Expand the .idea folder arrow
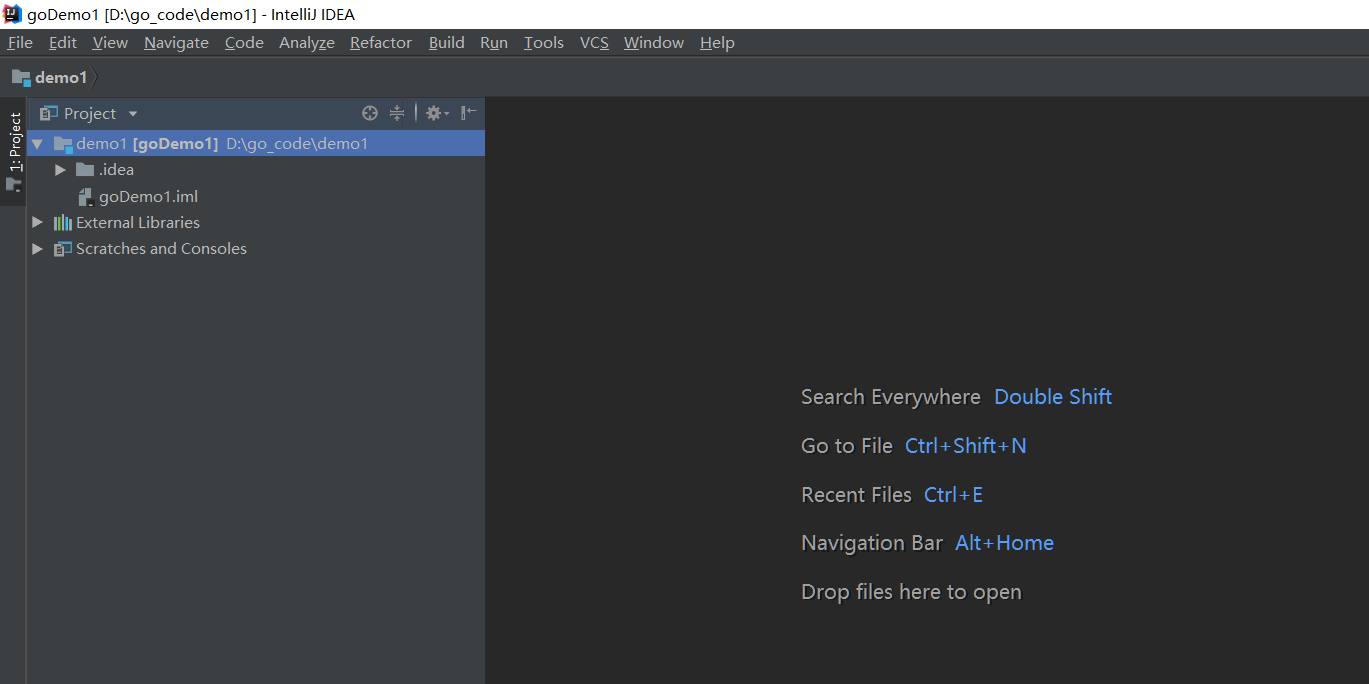 pyautogui.click(x=60, y=170)
